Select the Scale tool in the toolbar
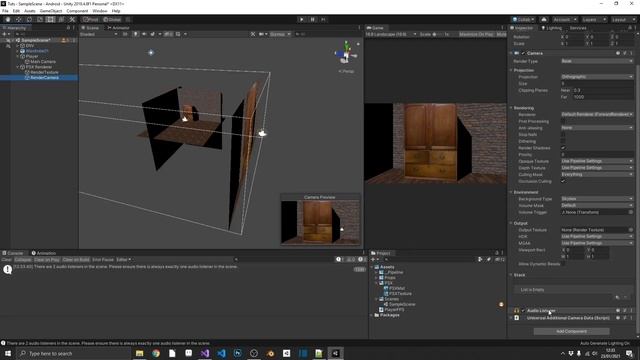 click(40, 19)
